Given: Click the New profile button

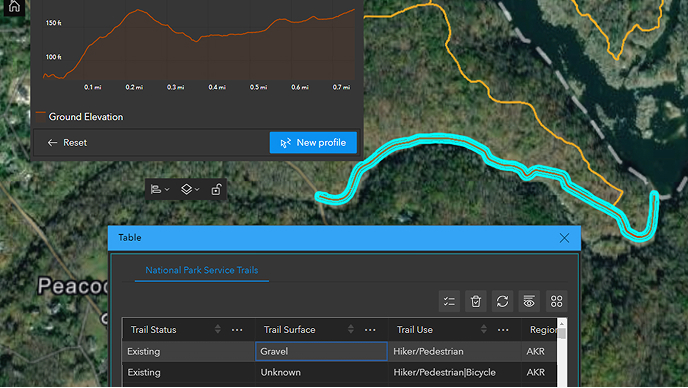Looking at the screenshot, I should [x=313, y=143].
